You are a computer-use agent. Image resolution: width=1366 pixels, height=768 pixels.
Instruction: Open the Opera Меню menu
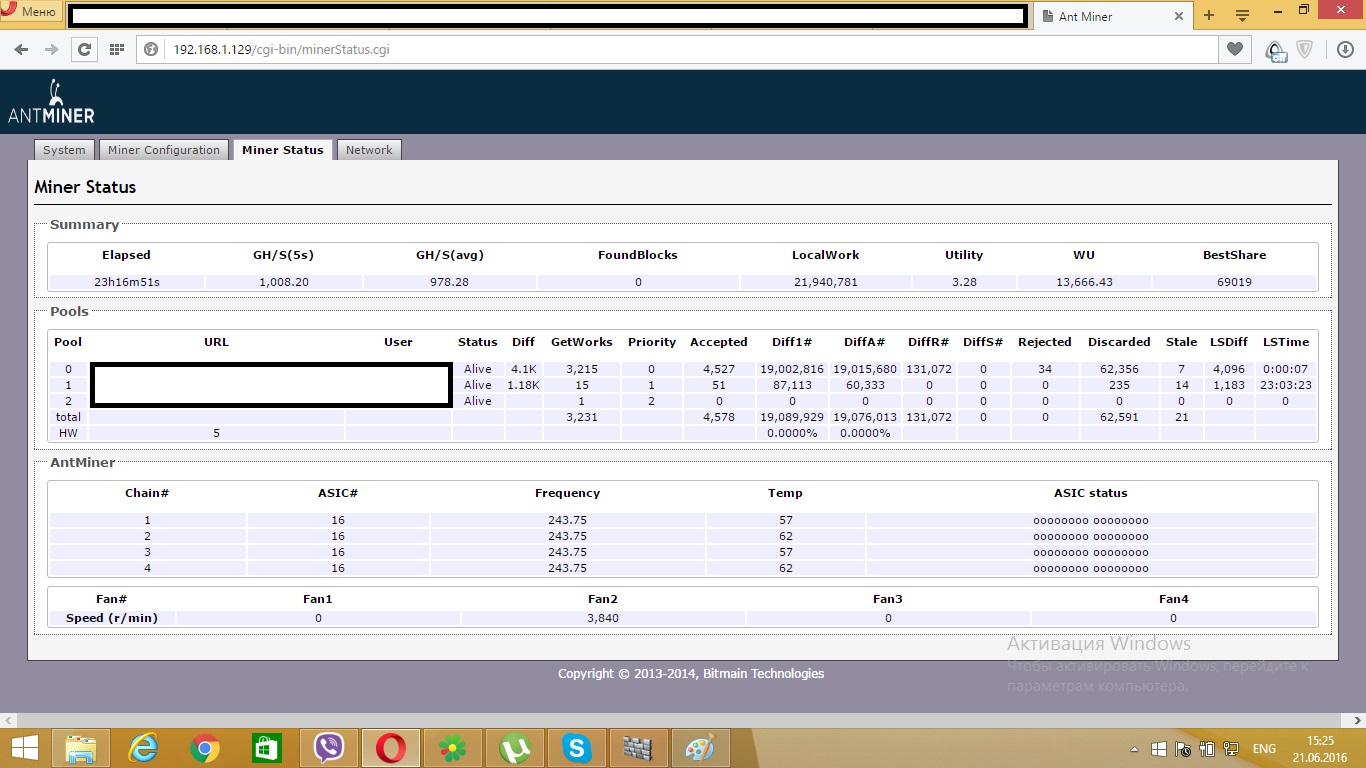point(30,12)
